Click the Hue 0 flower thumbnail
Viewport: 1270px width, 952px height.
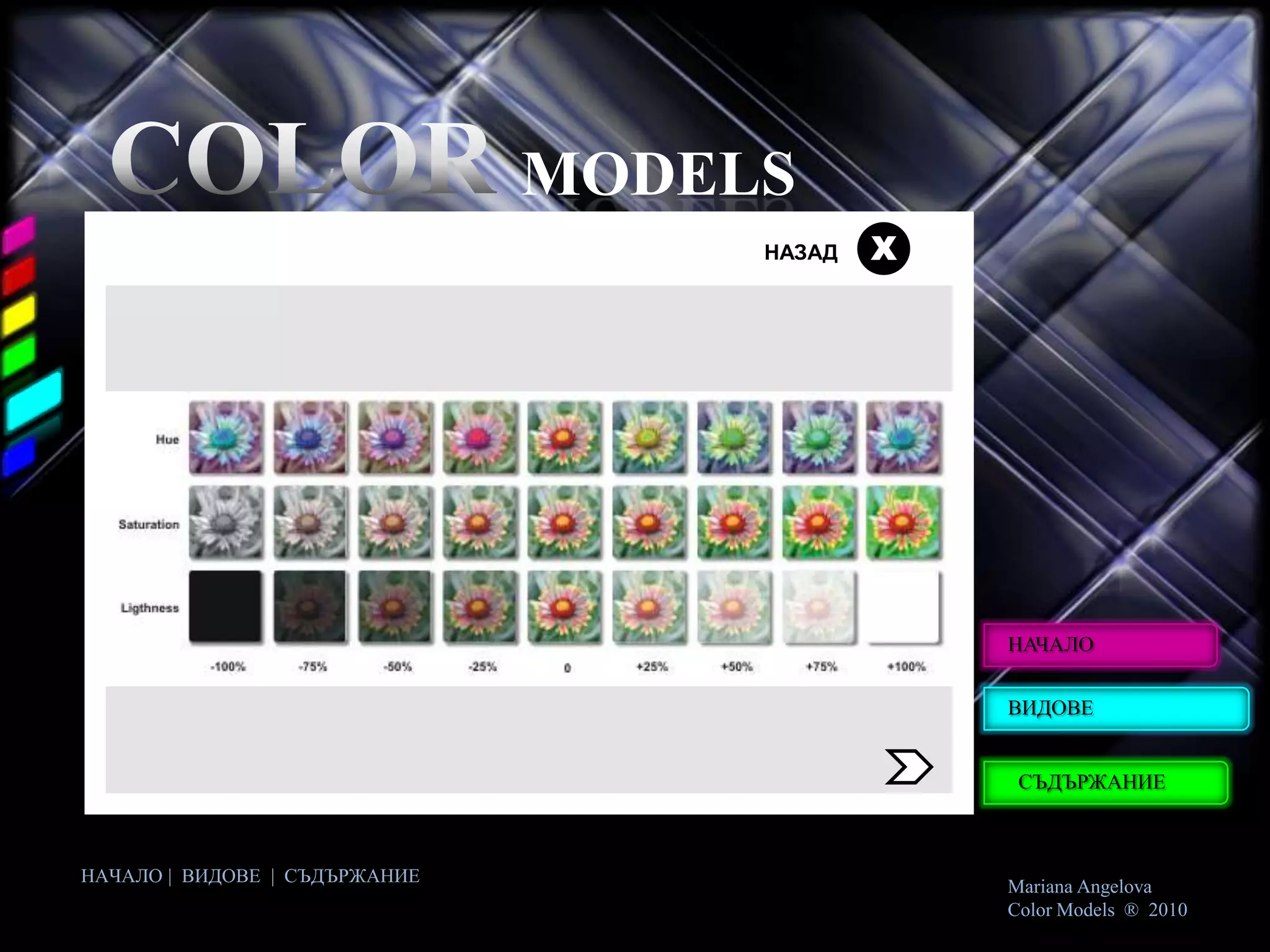tap(565, 437)
